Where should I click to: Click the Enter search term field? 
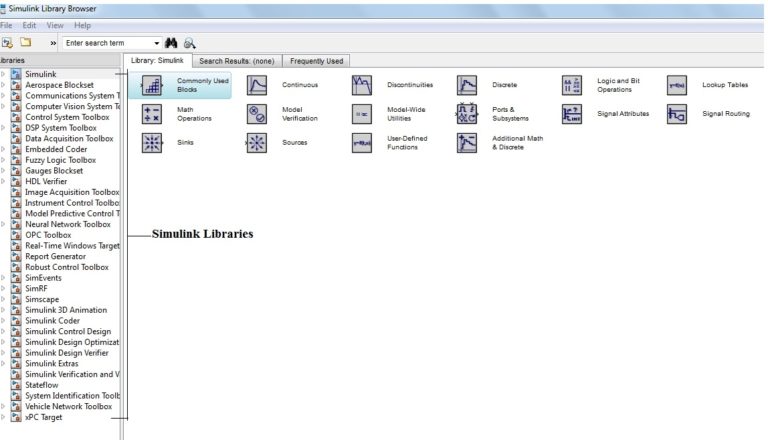tap(105, 44)
